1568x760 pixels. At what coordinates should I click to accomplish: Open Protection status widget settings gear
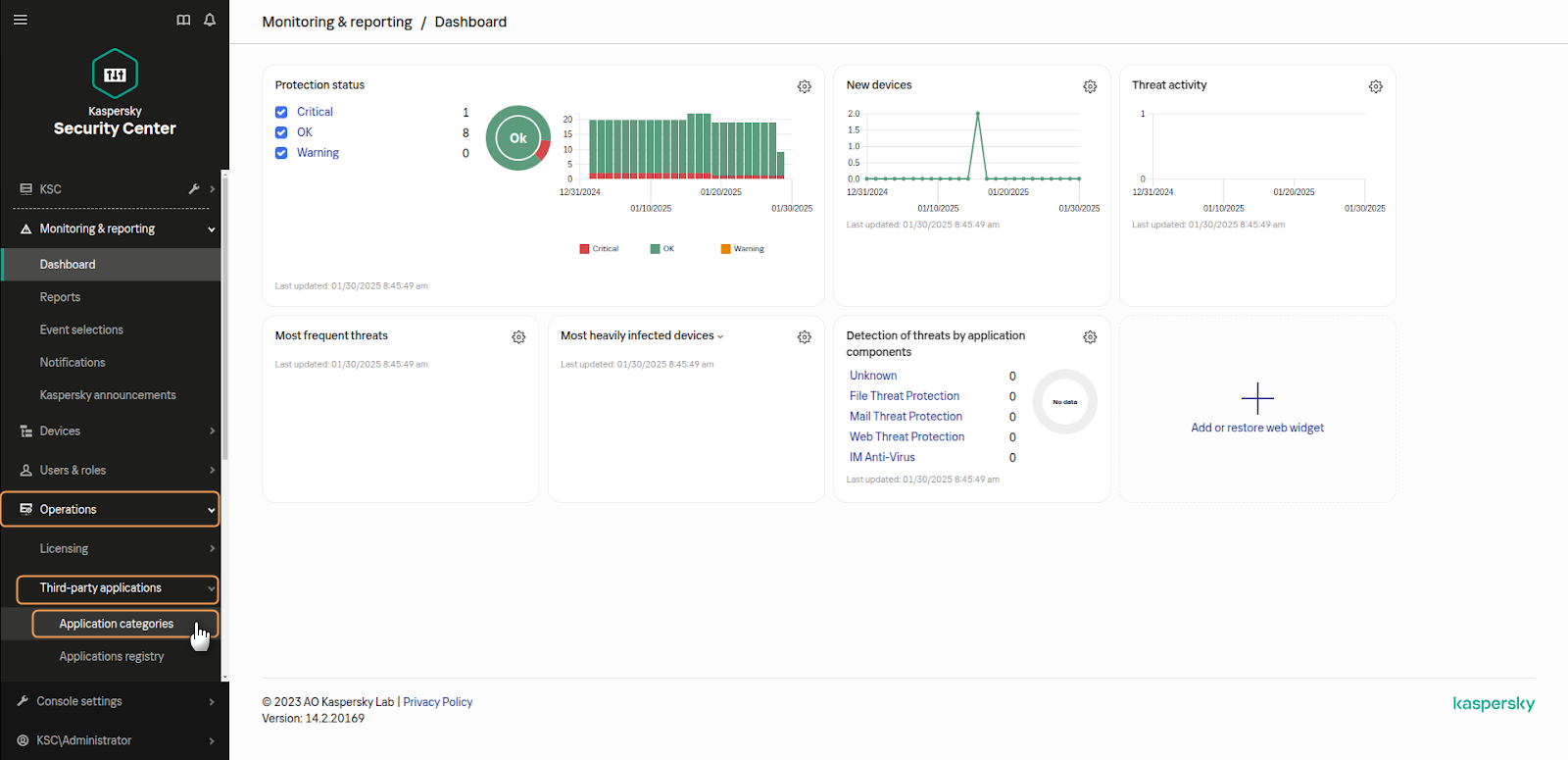(x=804, y=87)
